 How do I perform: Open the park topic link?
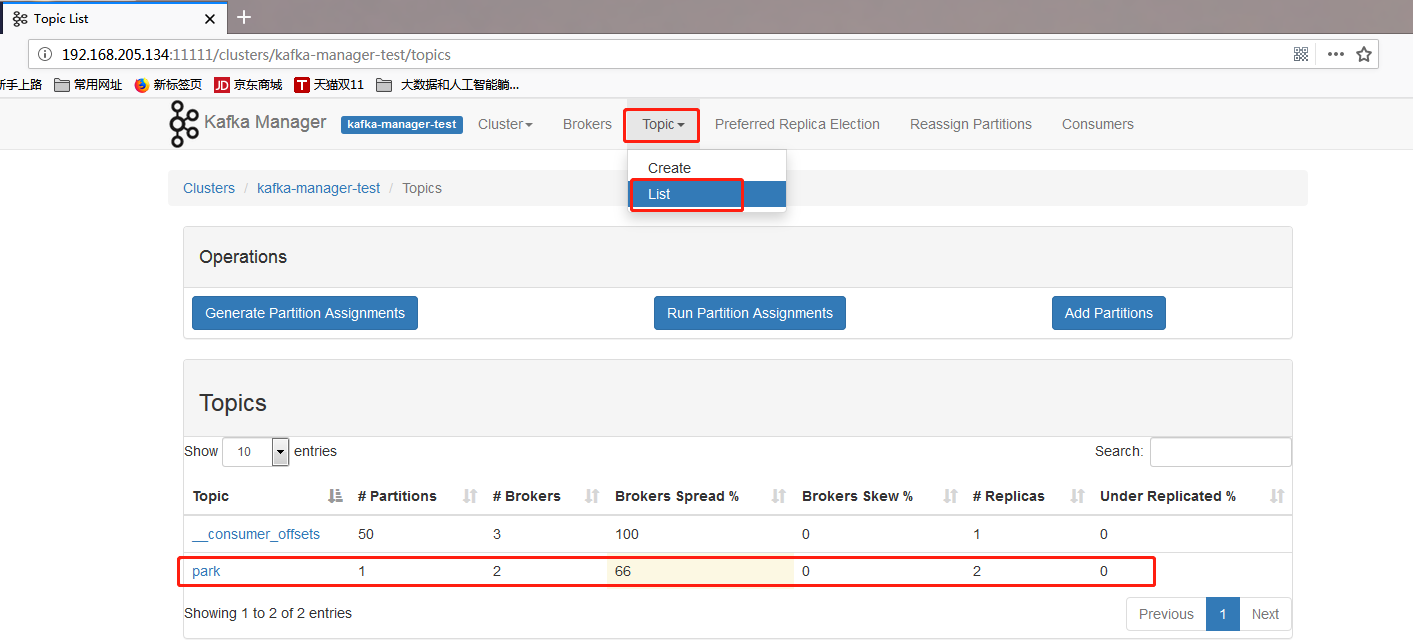tap(206, 570)
